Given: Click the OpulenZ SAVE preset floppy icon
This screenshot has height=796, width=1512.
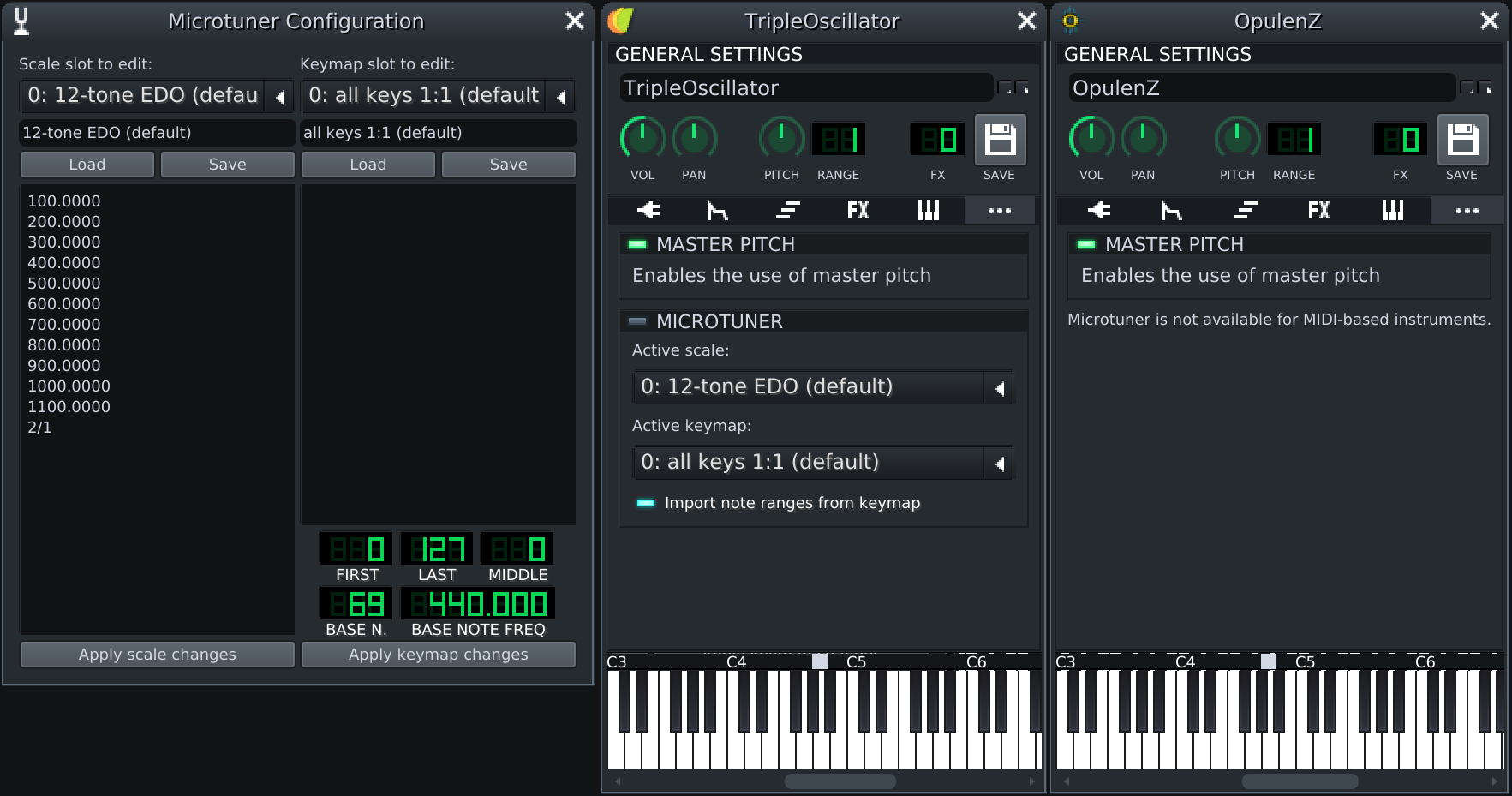Looking at the screenshot, I should click(x=1462, y=140).
